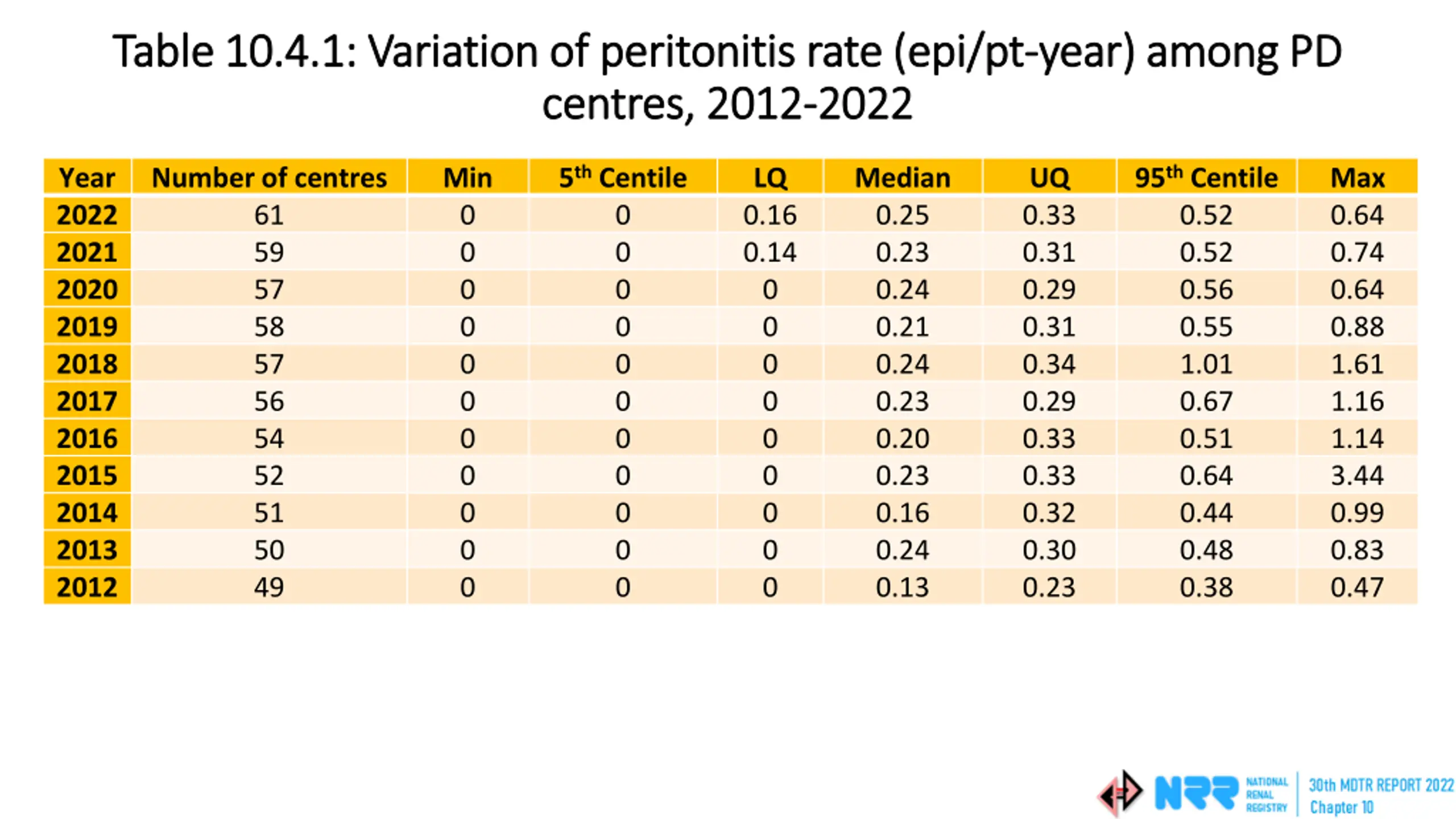Select the Max column header

[1357, 177]
